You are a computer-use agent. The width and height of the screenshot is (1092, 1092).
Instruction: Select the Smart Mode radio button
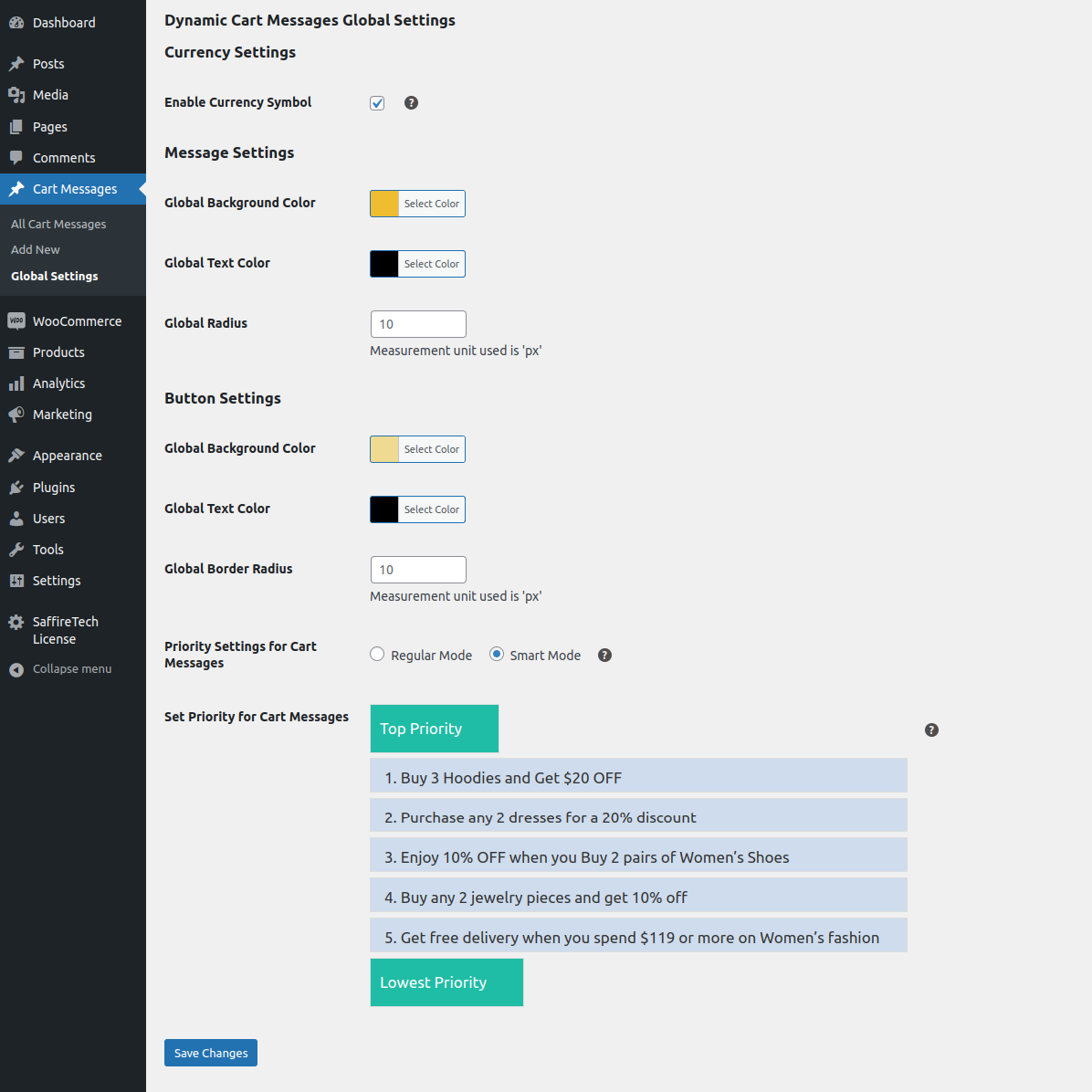(497, 655)
